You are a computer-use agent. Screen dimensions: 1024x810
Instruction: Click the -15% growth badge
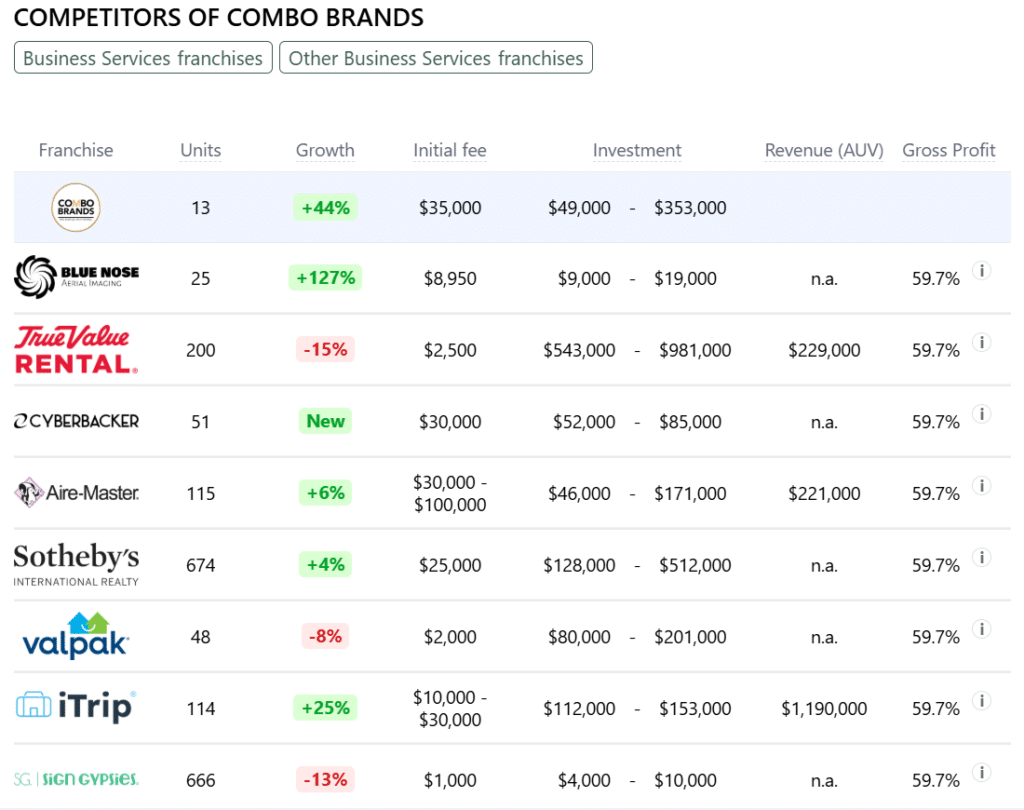[x=325, y=349]
